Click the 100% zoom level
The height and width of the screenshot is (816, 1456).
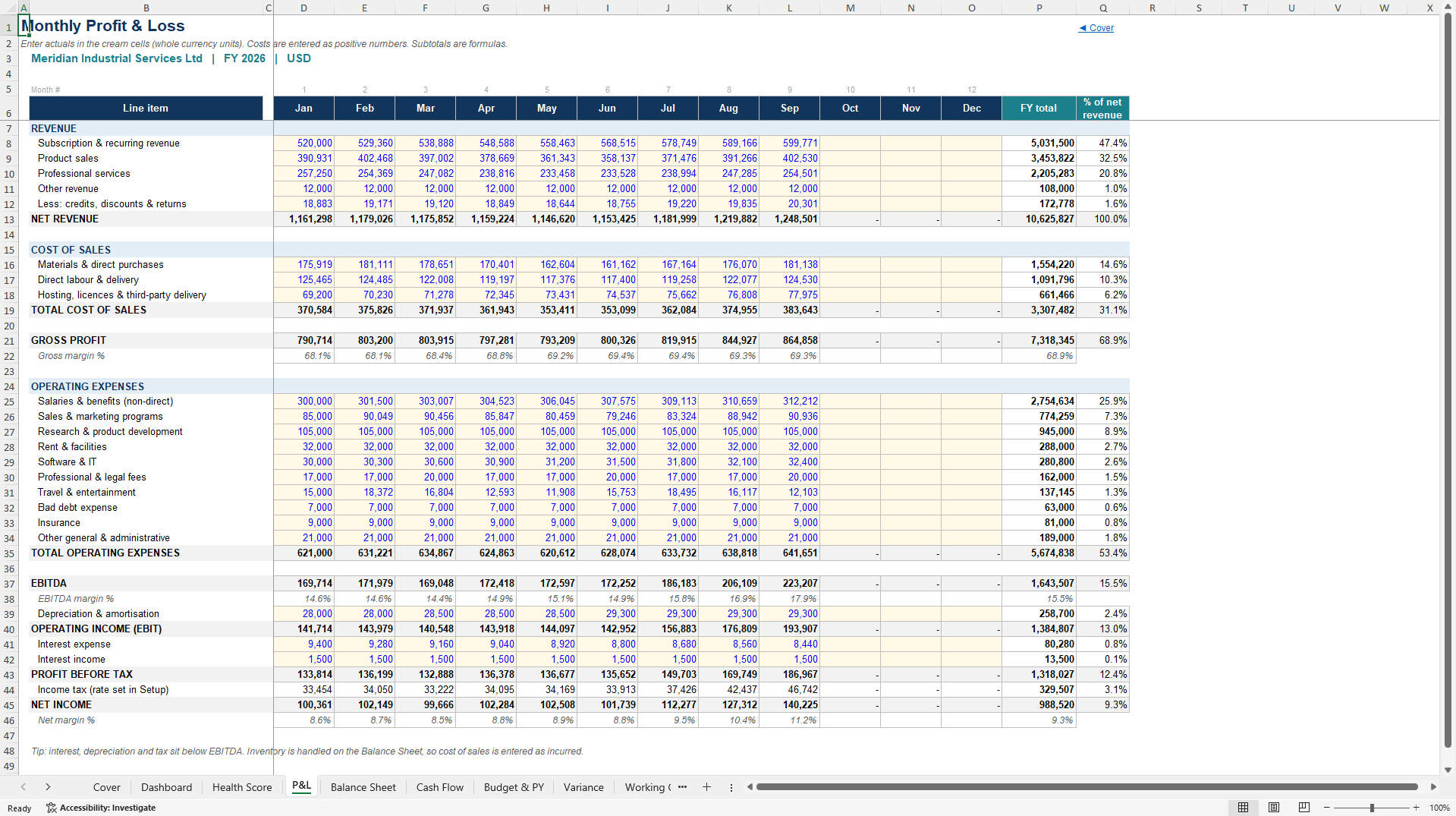[1439, 808]
